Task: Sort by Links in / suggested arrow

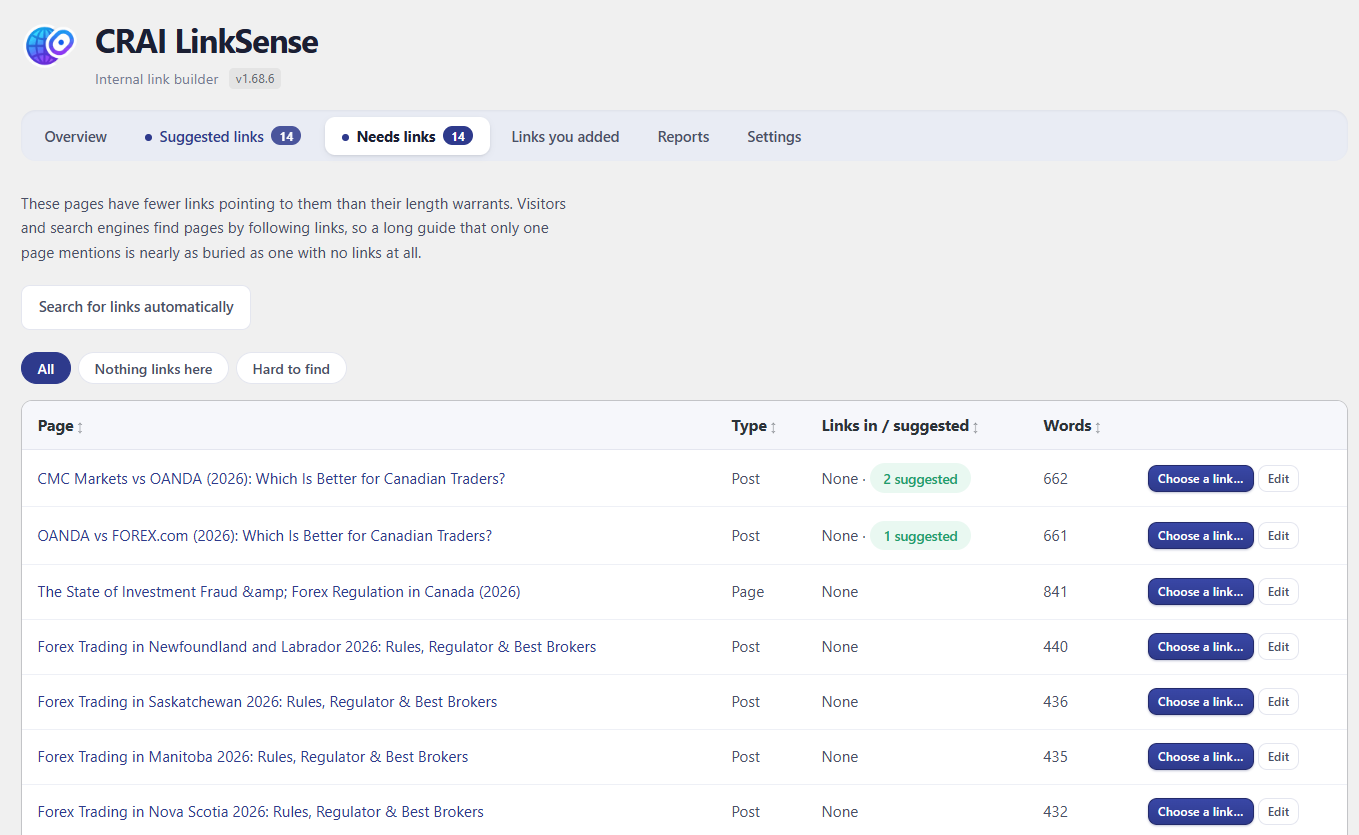Action: point(975,427)
